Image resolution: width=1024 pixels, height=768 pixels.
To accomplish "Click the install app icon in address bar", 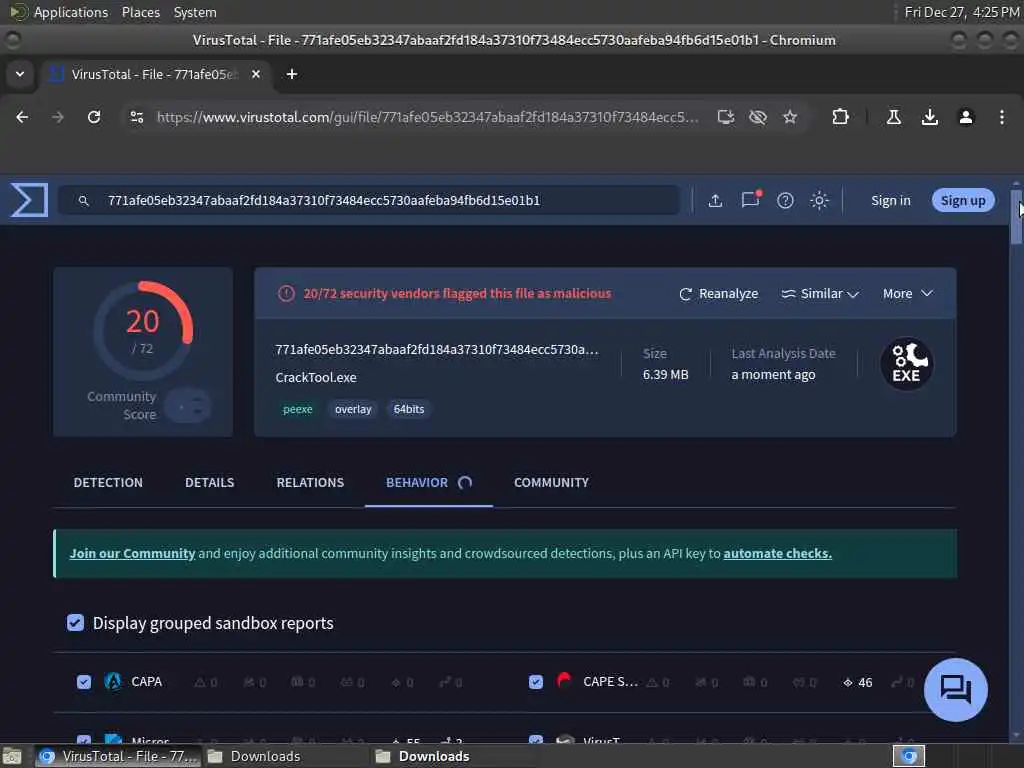I will pos(726,117).
